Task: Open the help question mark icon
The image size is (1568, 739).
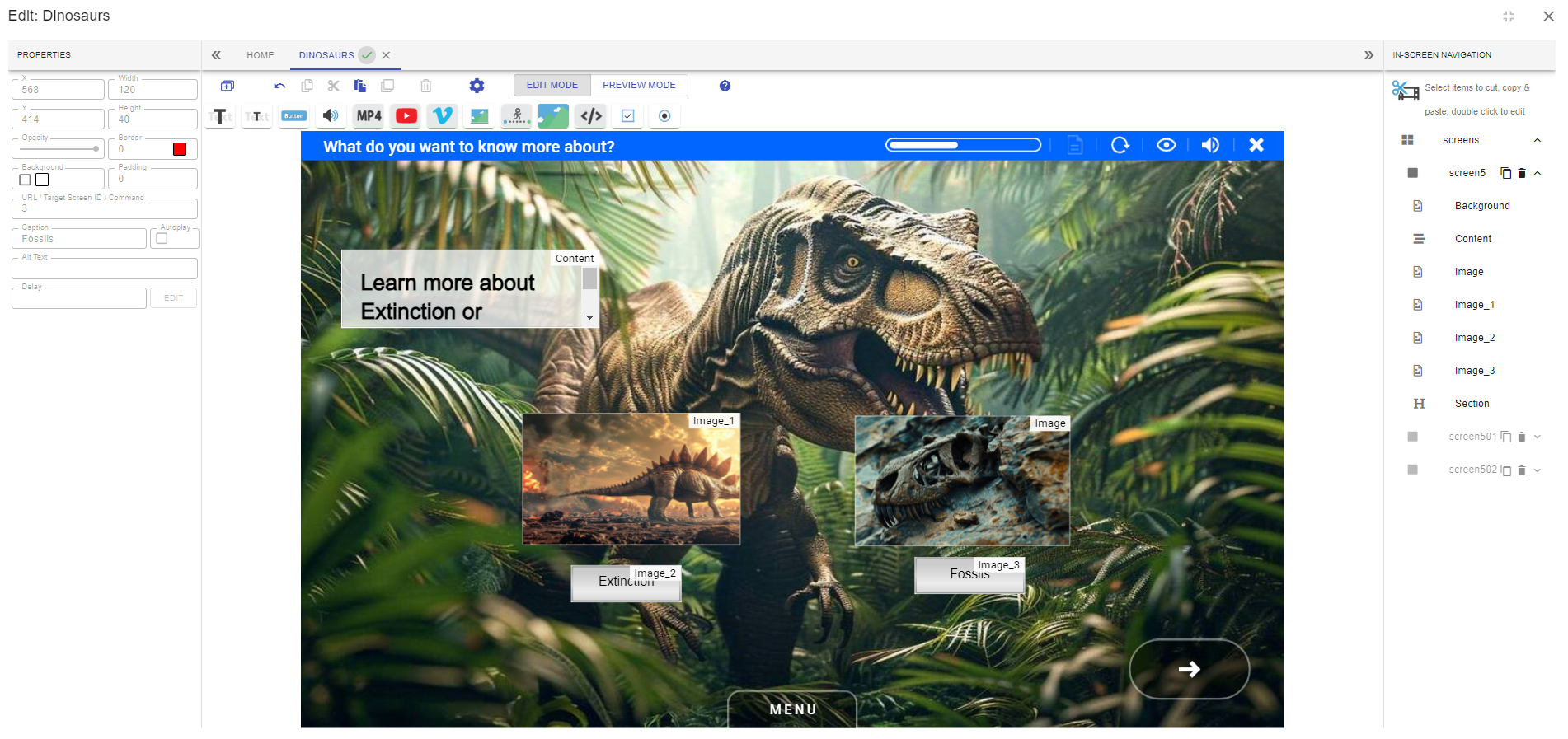Action: (725, 86)
